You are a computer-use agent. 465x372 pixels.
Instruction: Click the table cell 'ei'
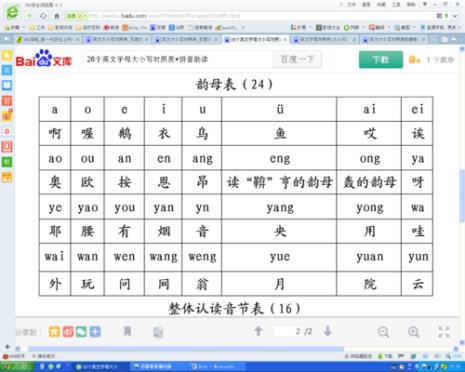pyautogui.click(x=417, y=109)
